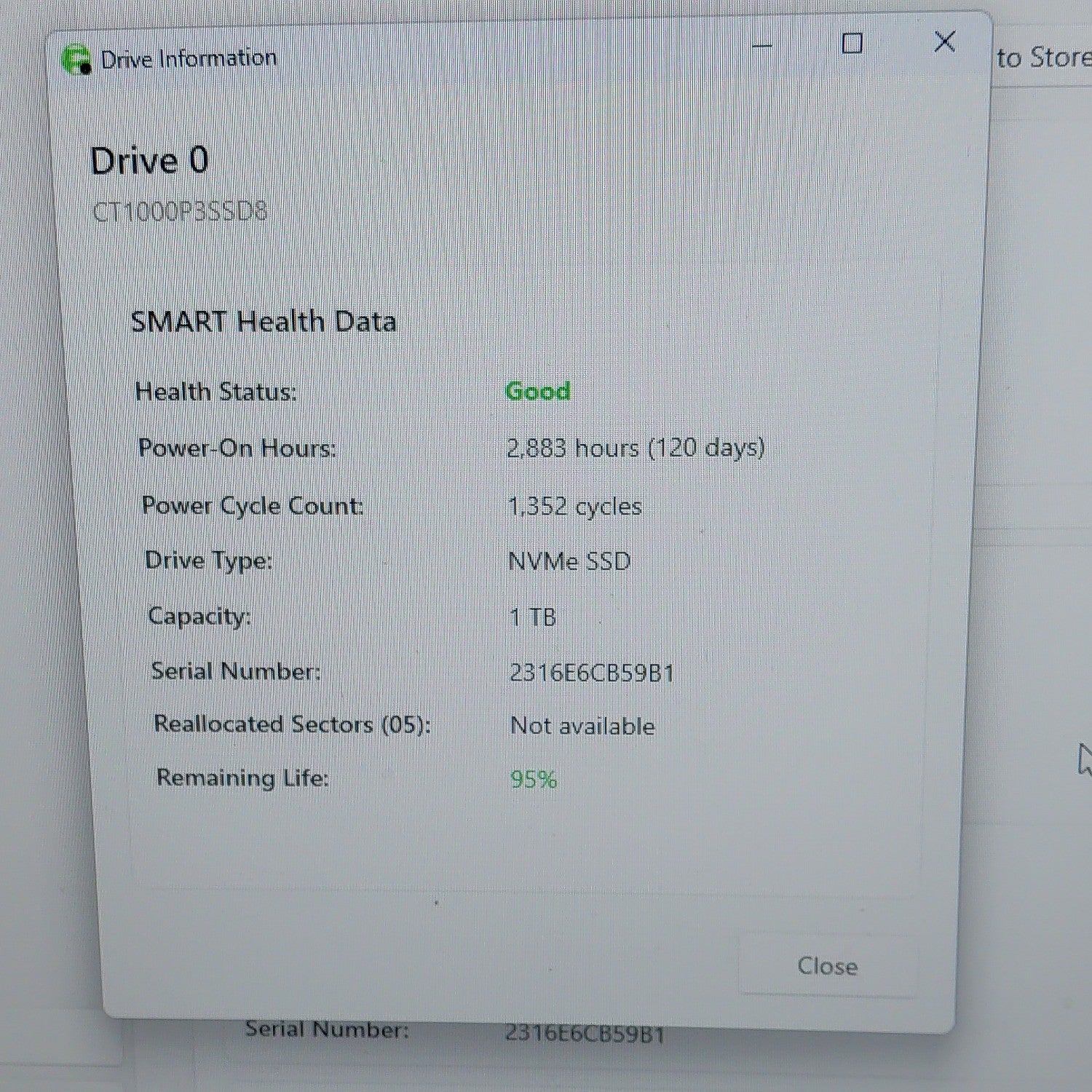This screenshot has width=1092, height=1092.
Task: Close the dialog using the X icon
Action: [x=944, y=41]
